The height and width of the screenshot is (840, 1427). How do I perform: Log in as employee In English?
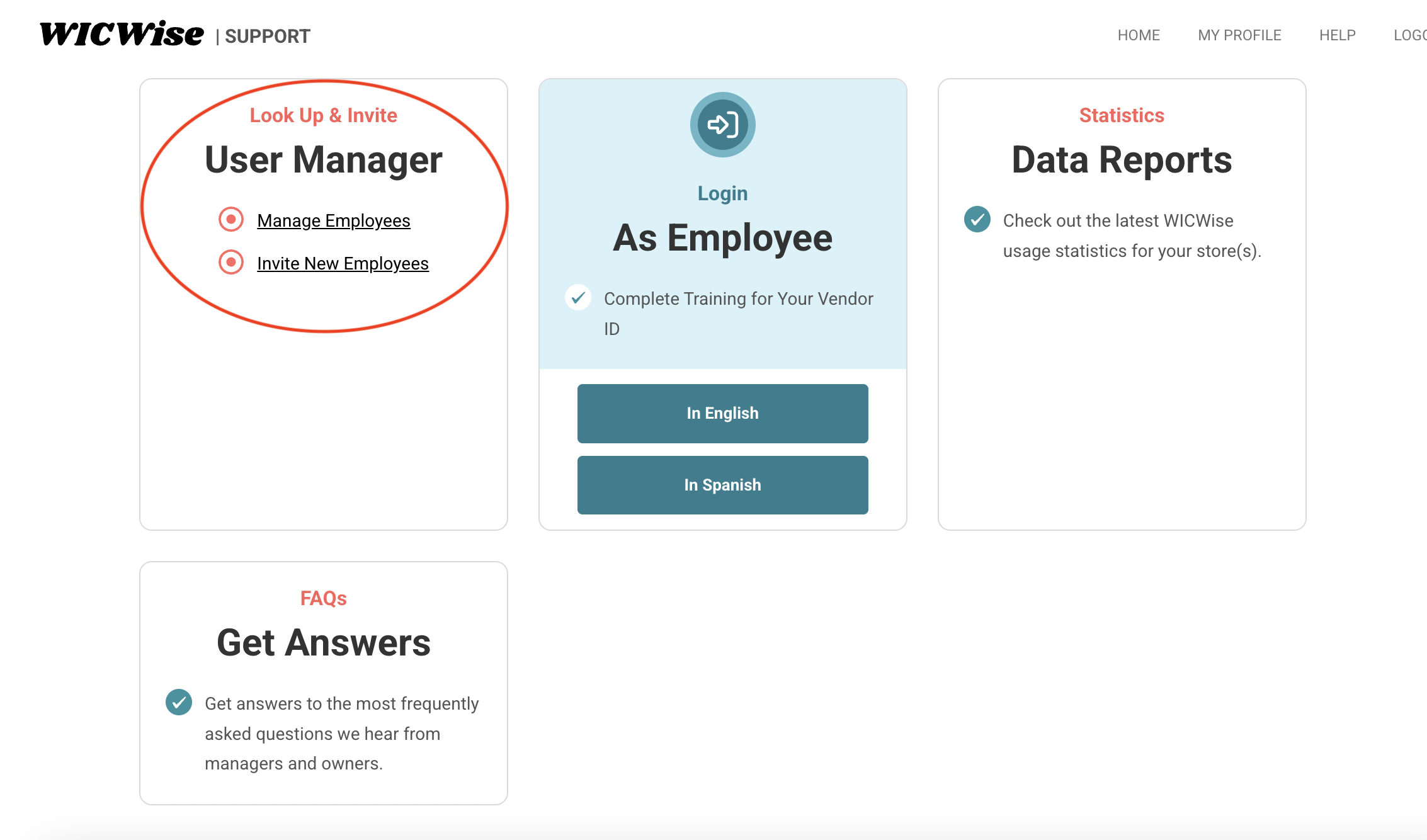coord(722,413)
